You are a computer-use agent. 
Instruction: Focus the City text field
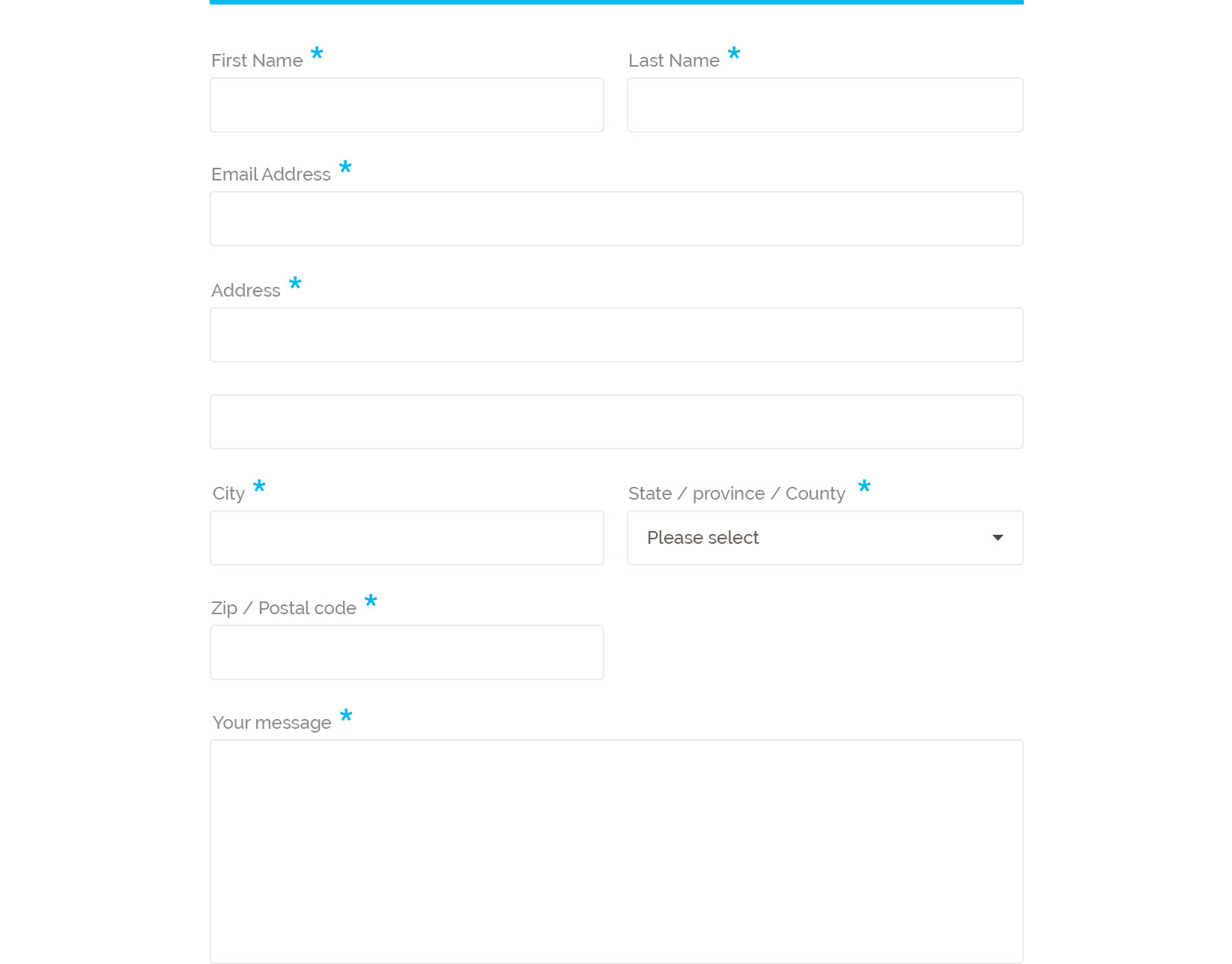pos(407,538)
